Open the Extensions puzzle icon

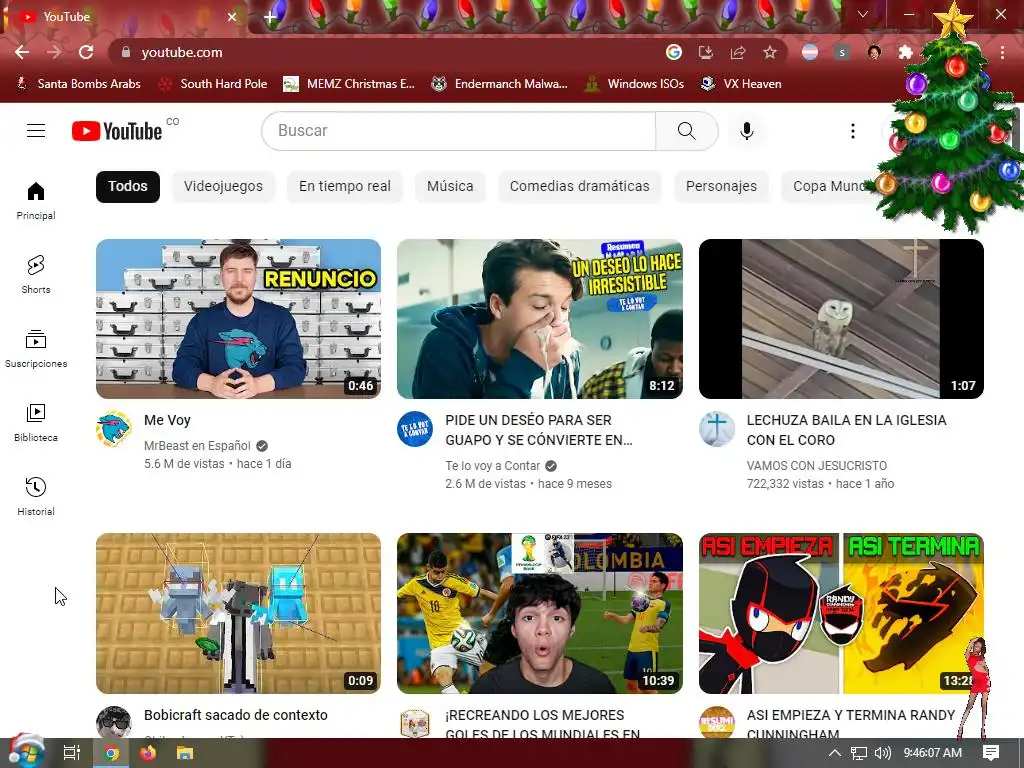pos(905,52)
